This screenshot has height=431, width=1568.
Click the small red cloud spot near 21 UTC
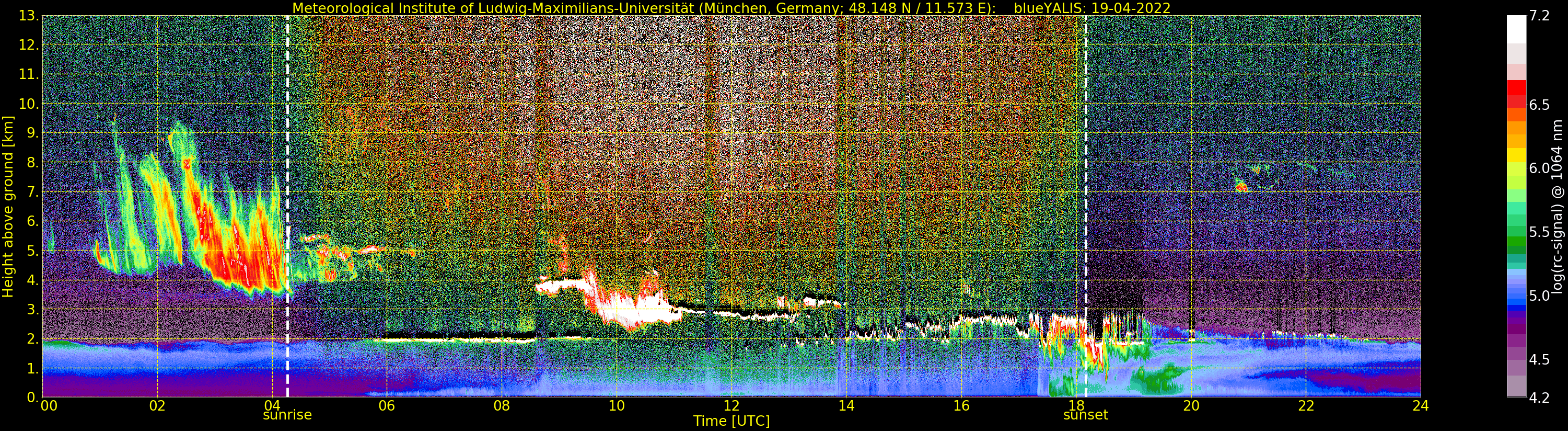tap(1242, 187)
